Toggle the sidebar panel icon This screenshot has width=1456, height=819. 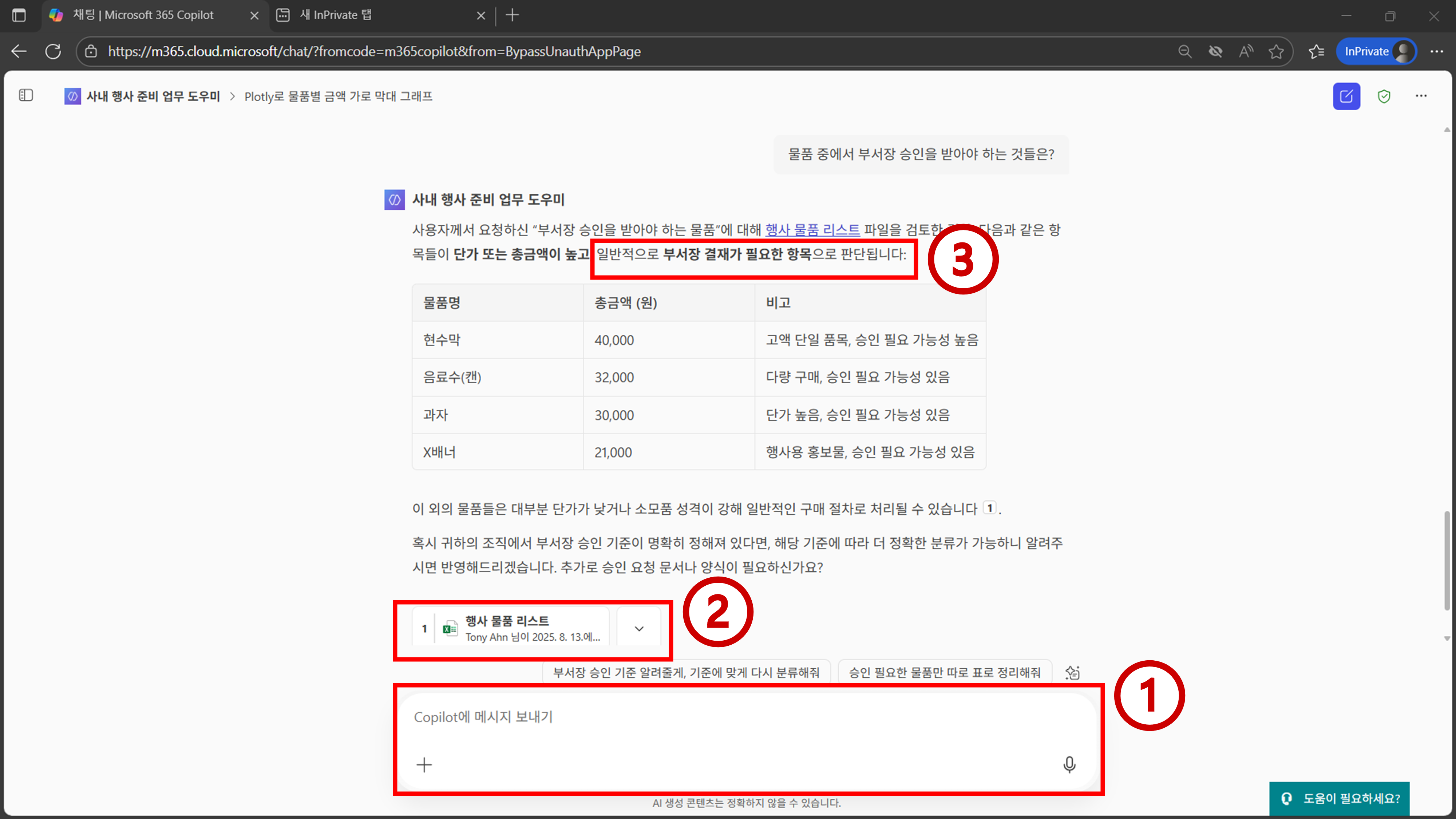pyautogui.click(x=26, y=95)
